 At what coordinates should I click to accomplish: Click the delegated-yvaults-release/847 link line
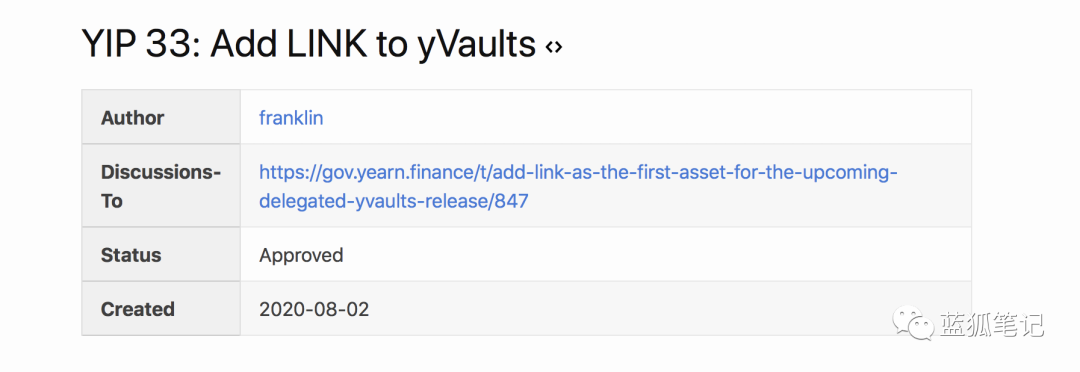point(393,201)
